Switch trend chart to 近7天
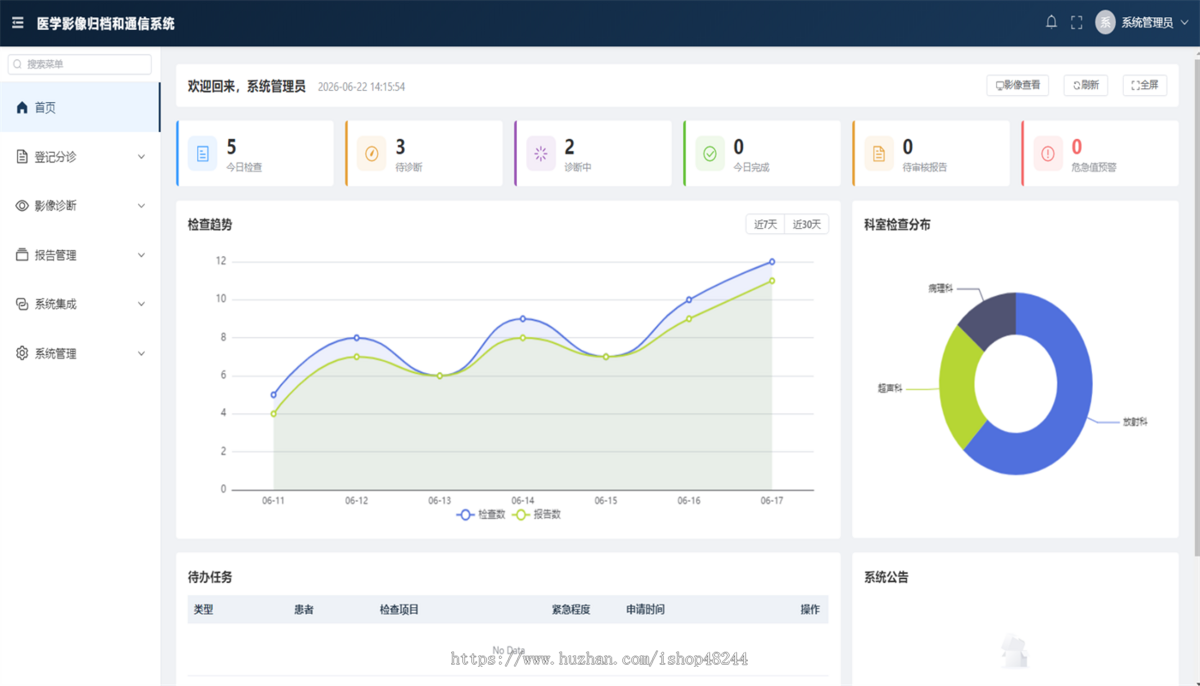 coord(765,225)
